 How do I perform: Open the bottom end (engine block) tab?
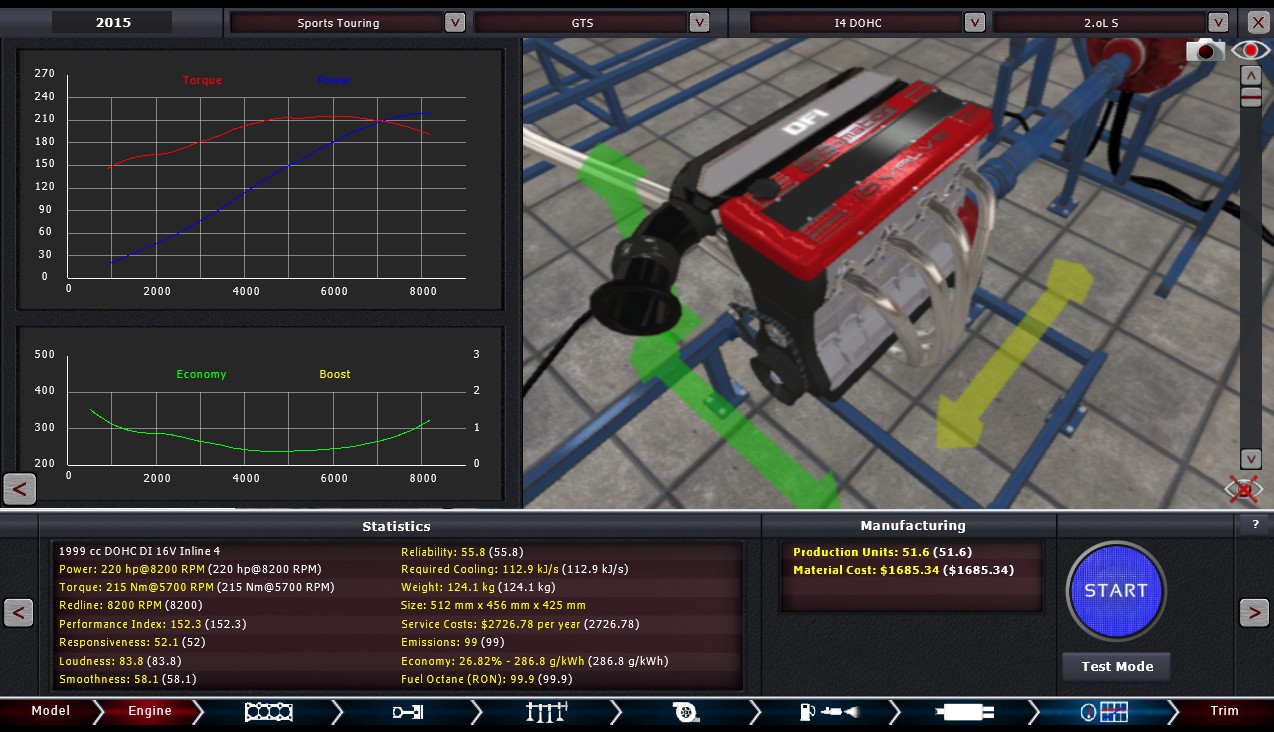coord(268,711)
